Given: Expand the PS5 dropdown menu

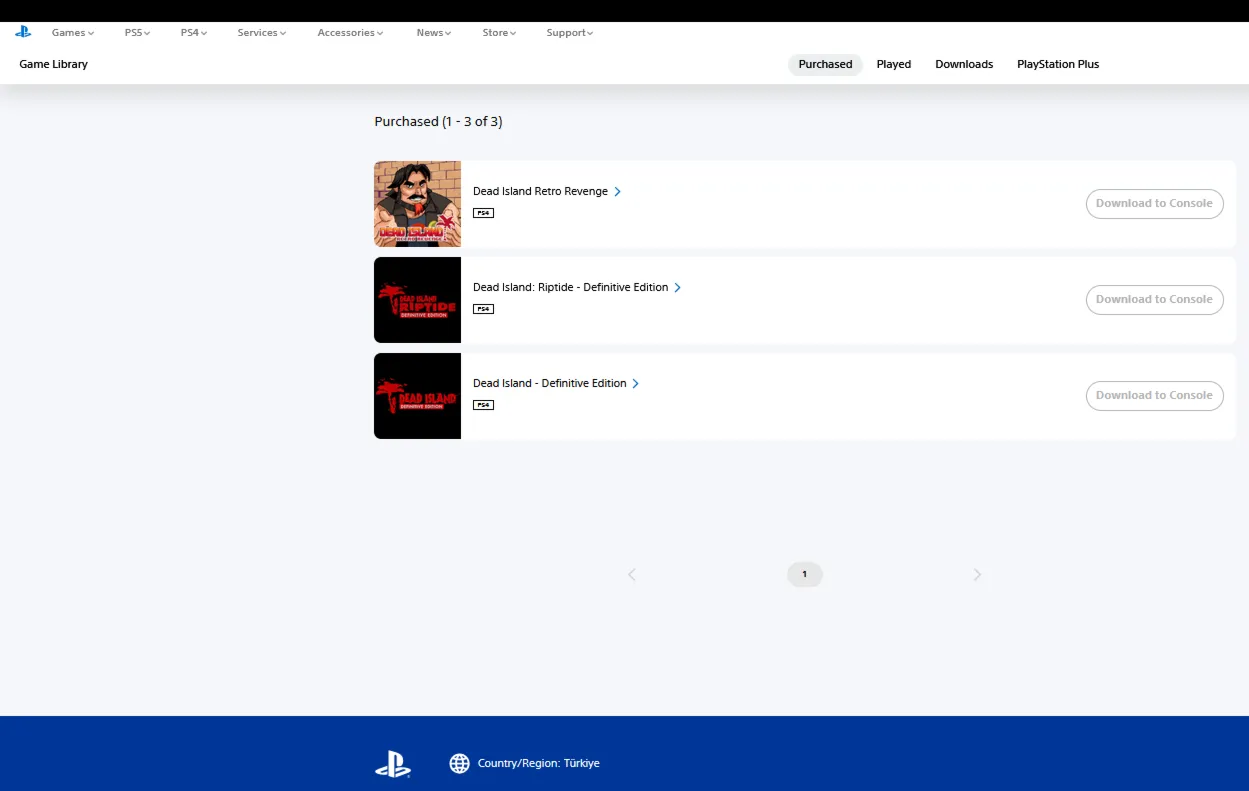Looking at the screenshot, I should point(137,33).
